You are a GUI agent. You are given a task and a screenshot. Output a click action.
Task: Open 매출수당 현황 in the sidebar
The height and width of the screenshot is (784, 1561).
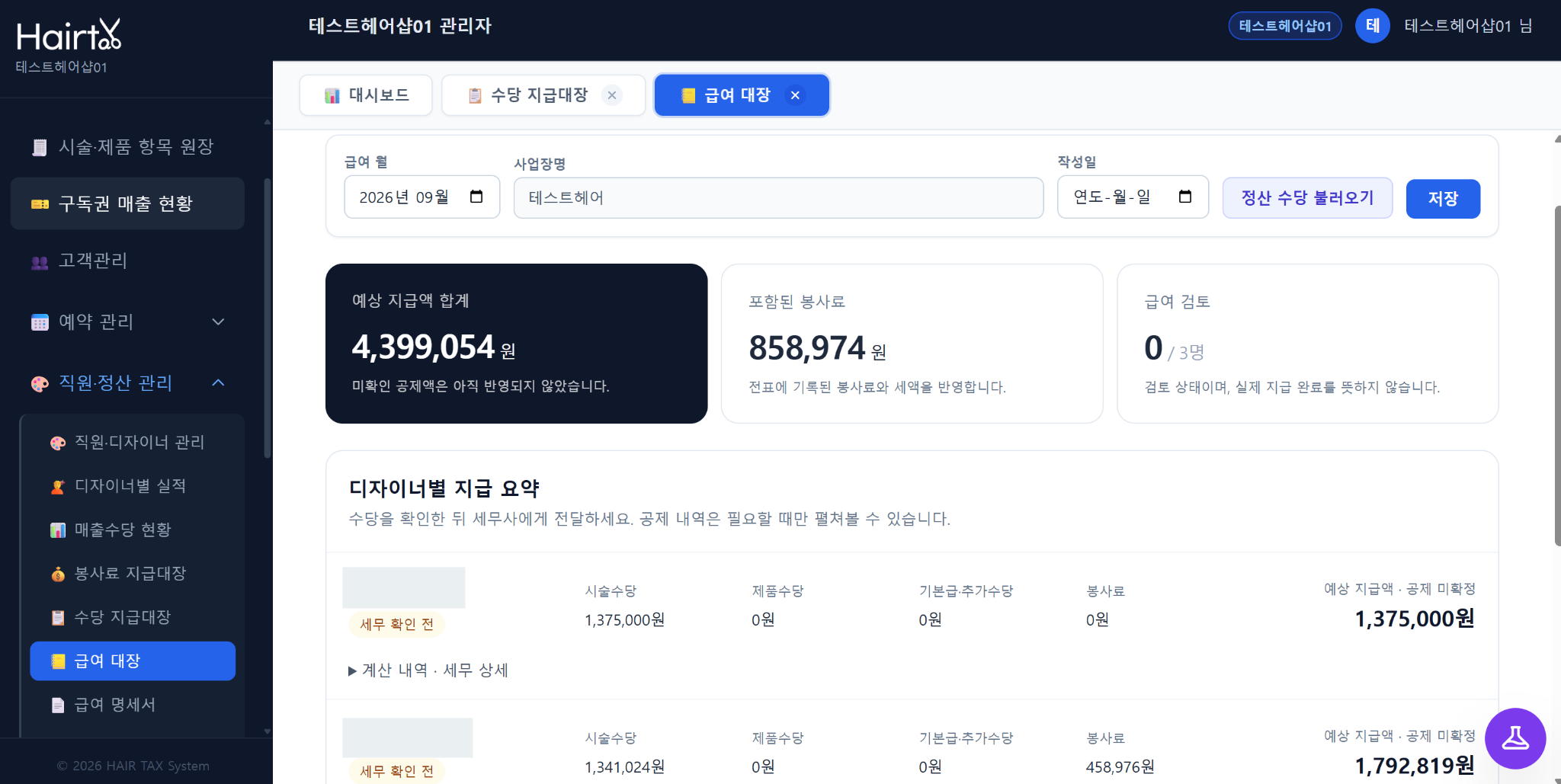pyautogui.click(x=133, y=530)
